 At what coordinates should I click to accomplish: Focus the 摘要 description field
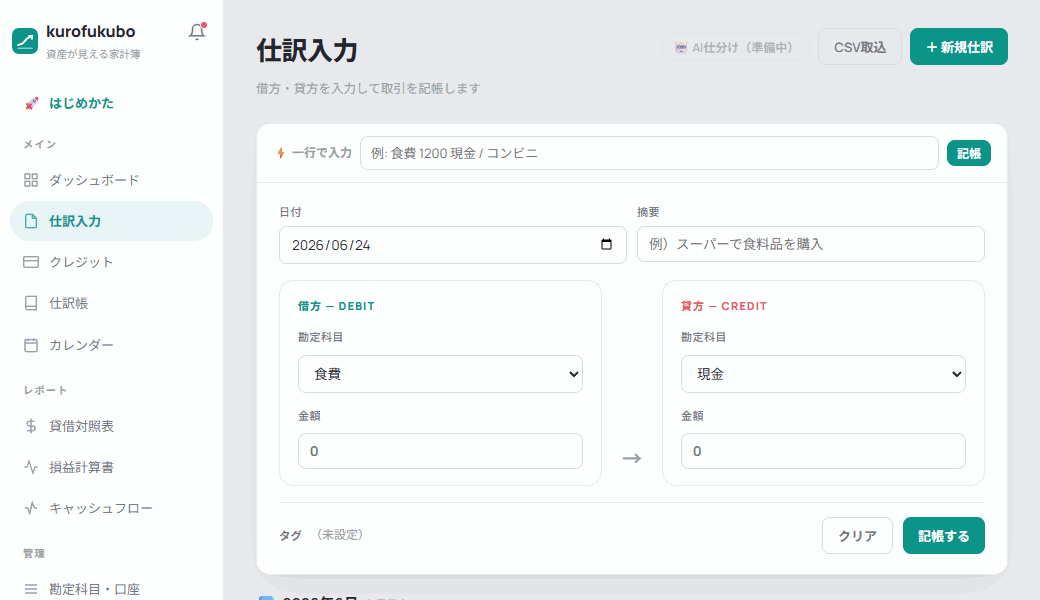point(811,244)
